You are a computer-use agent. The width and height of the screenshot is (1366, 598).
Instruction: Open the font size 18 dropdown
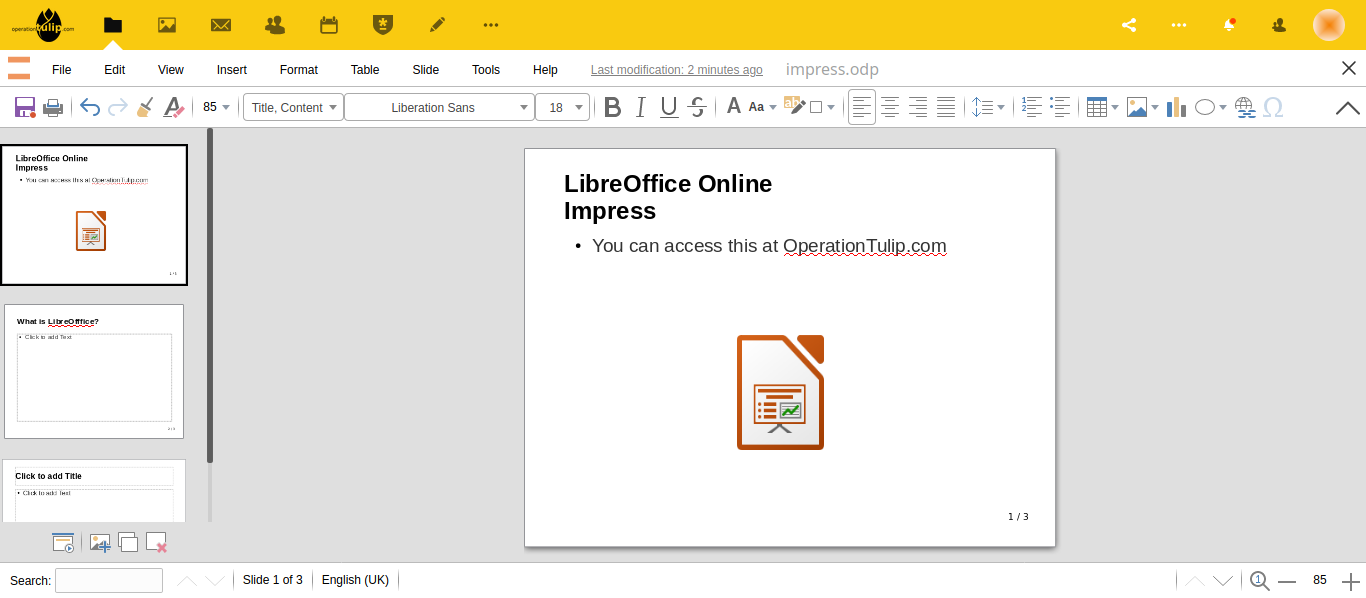pyautogui.click(x=562, y=107)
